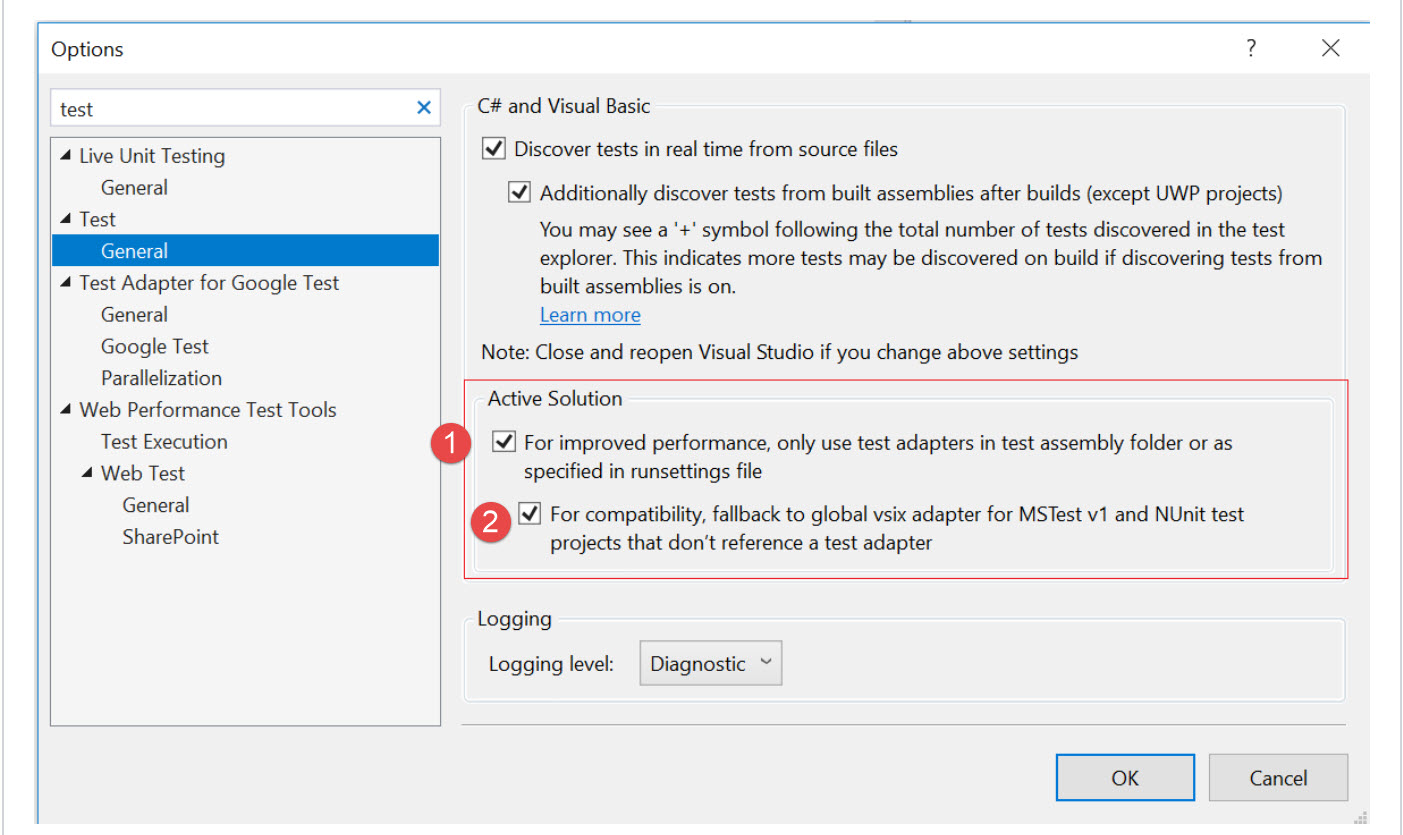Close the Options dialog window
This screenshot has width=1403, height=835.
coord(1330,48)
